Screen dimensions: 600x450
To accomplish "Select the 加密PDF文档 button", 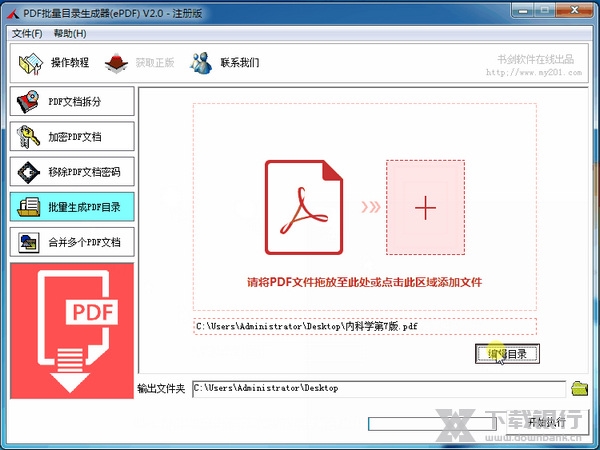I will coord(72,137).
